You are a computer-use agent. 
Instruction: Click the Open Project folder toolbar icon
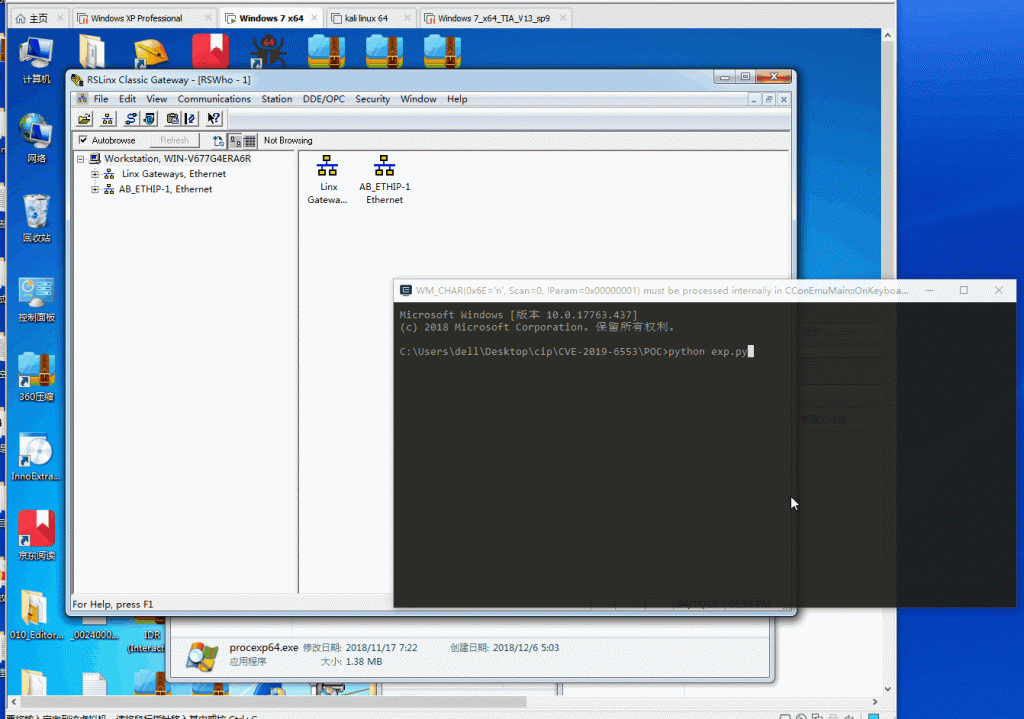tap(85, 119)
